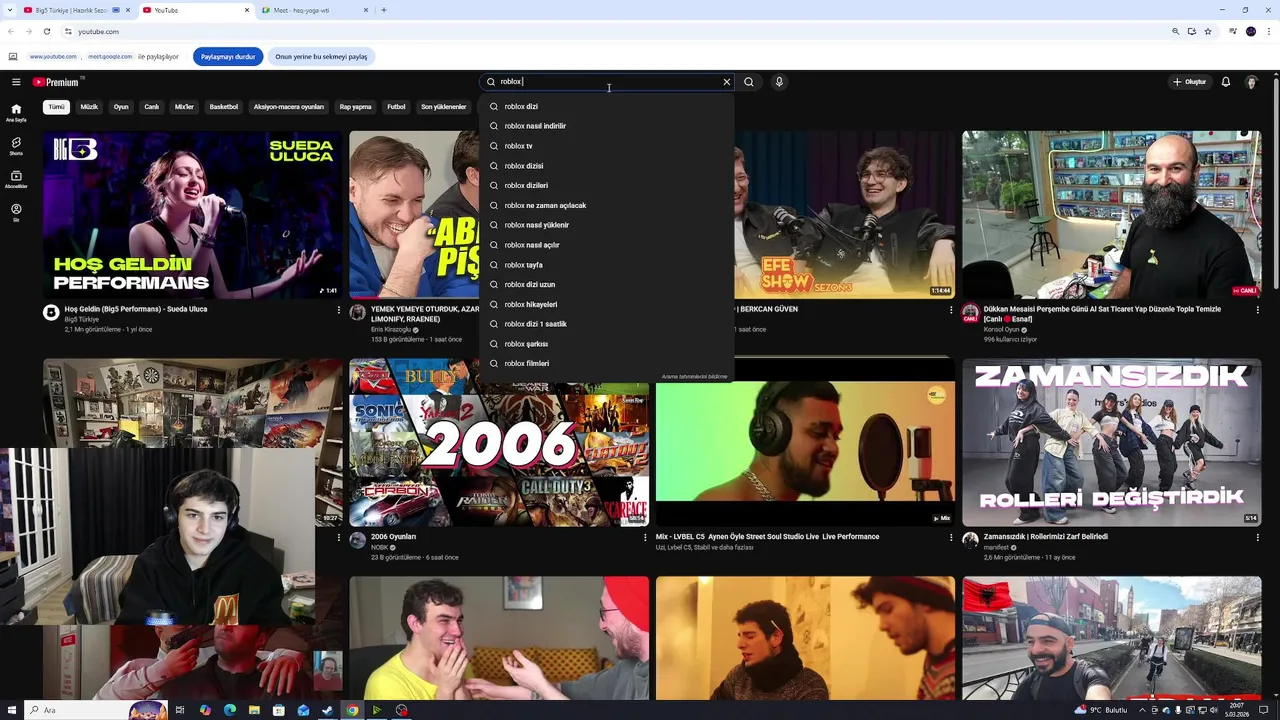Open the zoom magnifier in the address bar

pyautogui.click(x=1176, y=31)
